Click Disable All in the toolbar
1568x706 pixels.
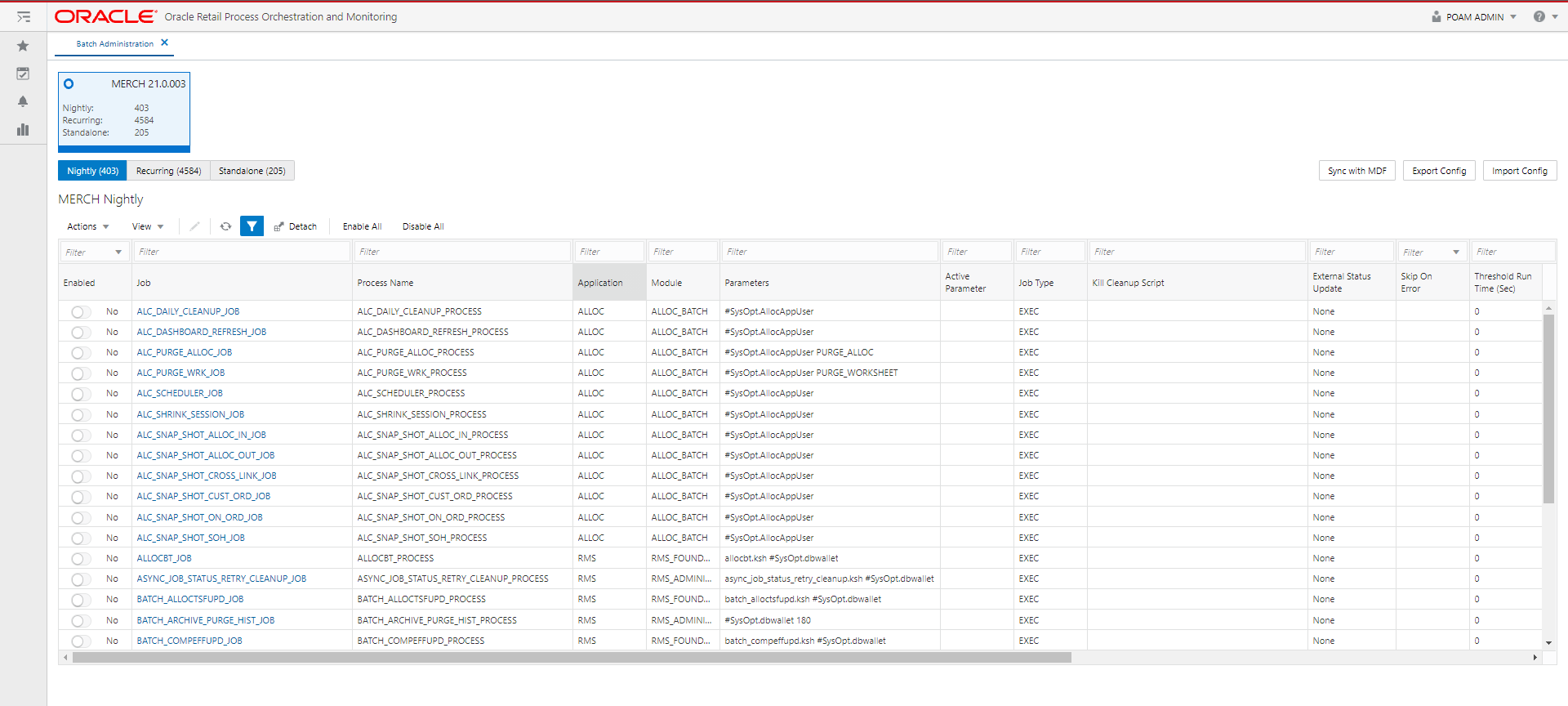pos(423,226)
